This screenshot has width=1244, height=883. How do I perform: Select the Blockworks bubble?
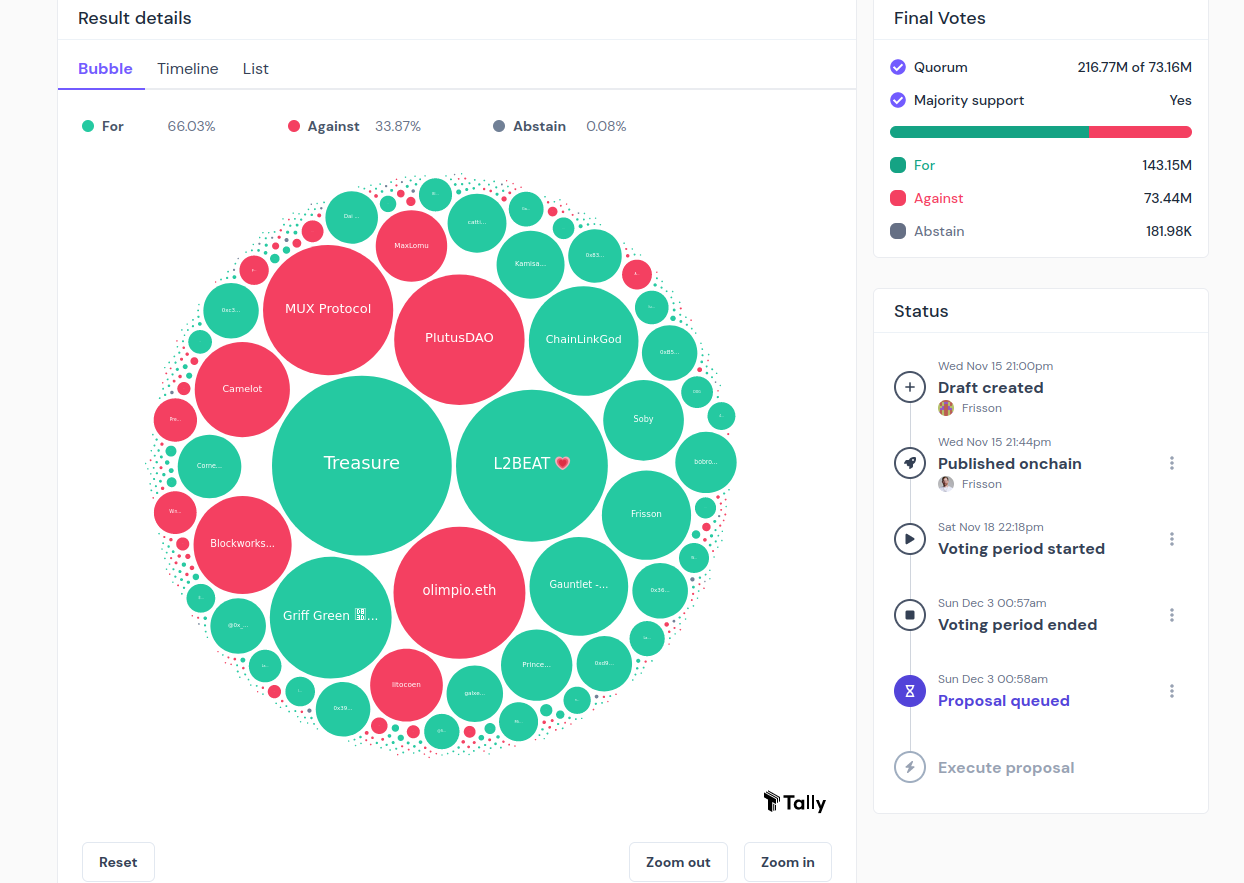coord(242,544)
